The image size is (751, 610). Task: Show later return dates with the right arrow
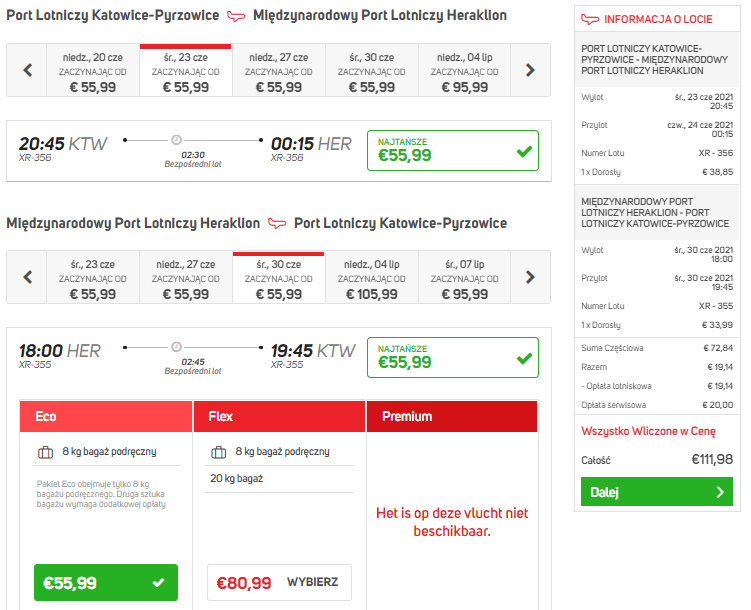tap(530, 277)
